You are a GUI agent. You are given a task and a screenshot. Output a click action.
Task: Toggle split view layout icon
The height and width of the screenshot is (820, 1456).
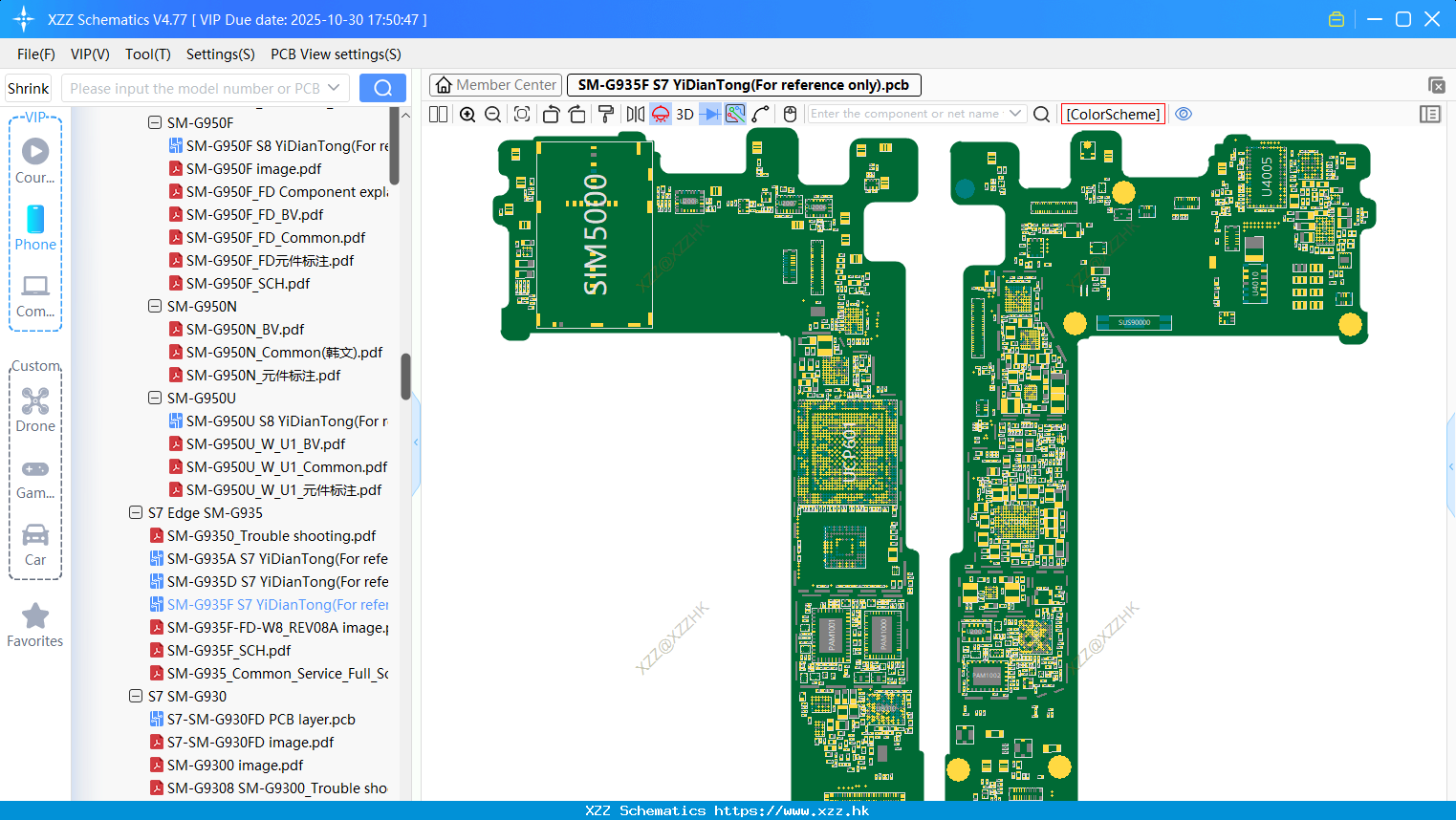[439, 114]
